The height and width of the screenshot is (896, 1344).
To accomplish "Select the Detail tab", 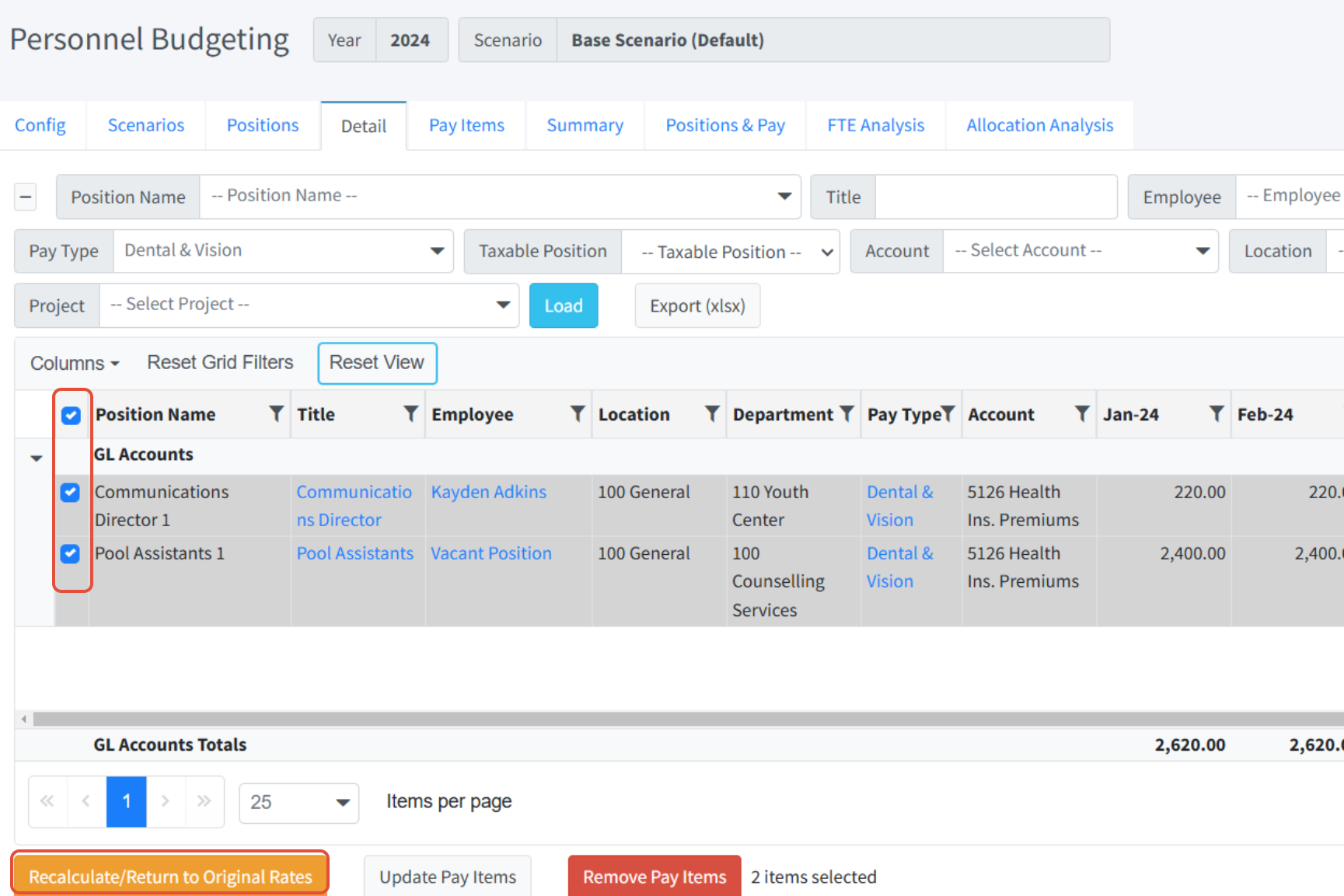I will 364,126.
